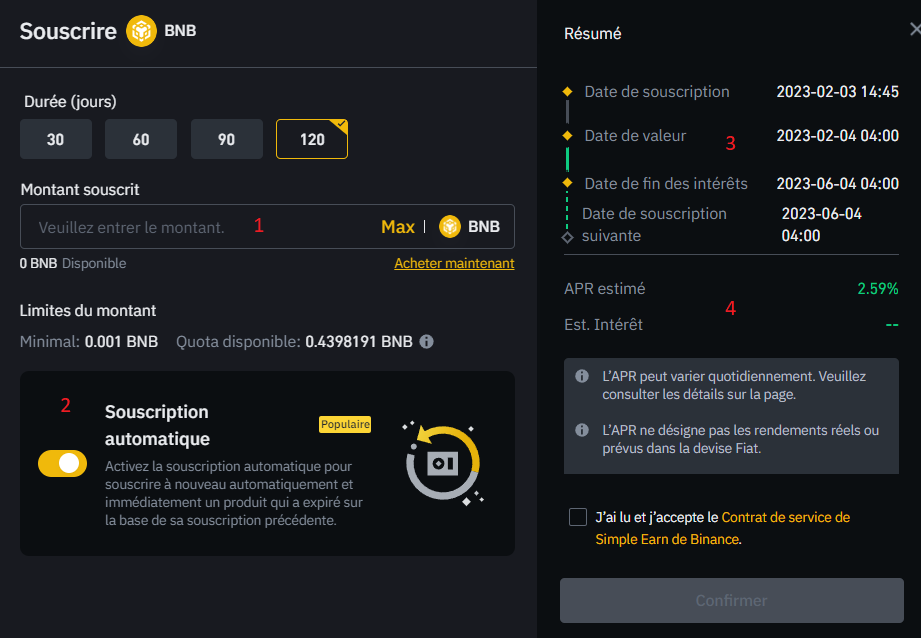Click the info icon next to Quota disponible
This screenshot has height=638, width=921.
pyautogui.click(x=426, y=342)
